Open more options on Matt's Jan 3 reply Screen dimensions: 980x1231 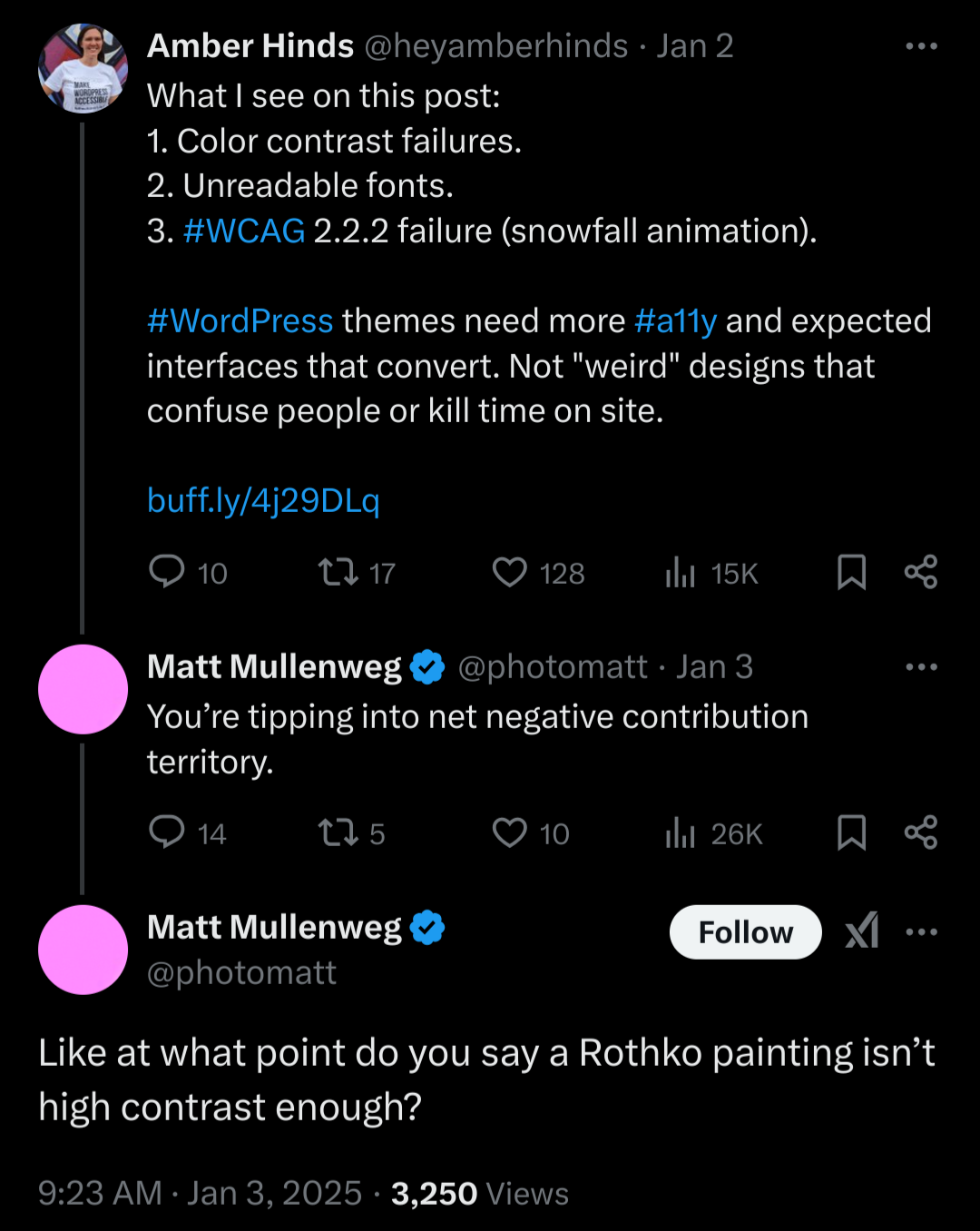[921, 667]
